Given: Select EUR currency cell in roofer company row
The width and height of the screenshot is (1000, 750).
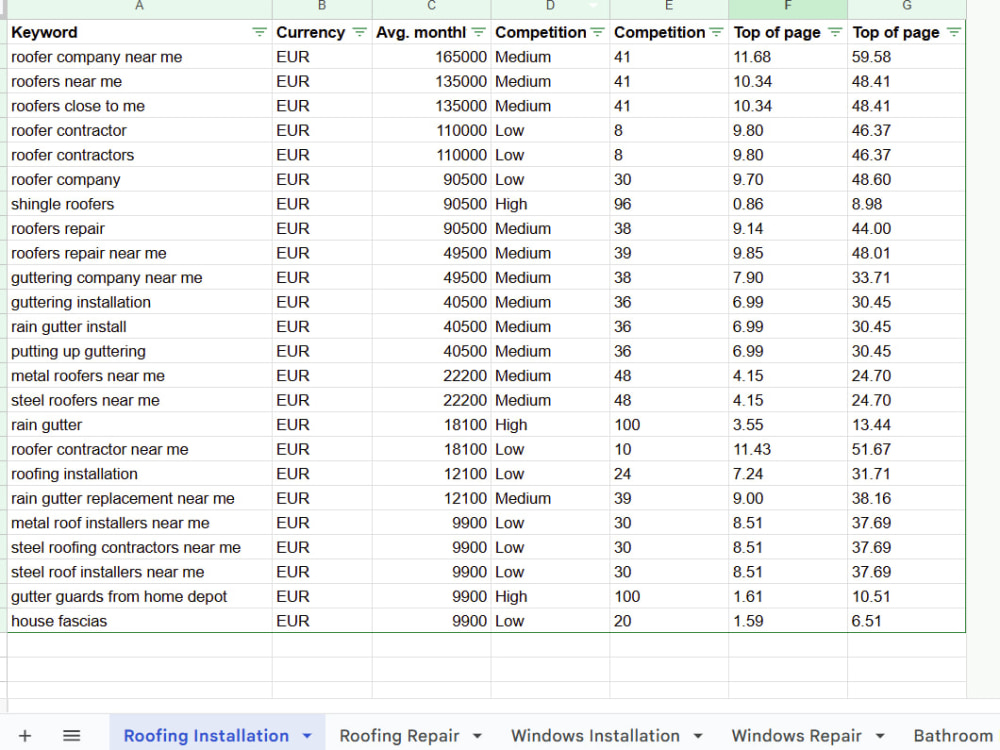Looking at the screenshot, I should pyautogui.click(x=322, y=180).
